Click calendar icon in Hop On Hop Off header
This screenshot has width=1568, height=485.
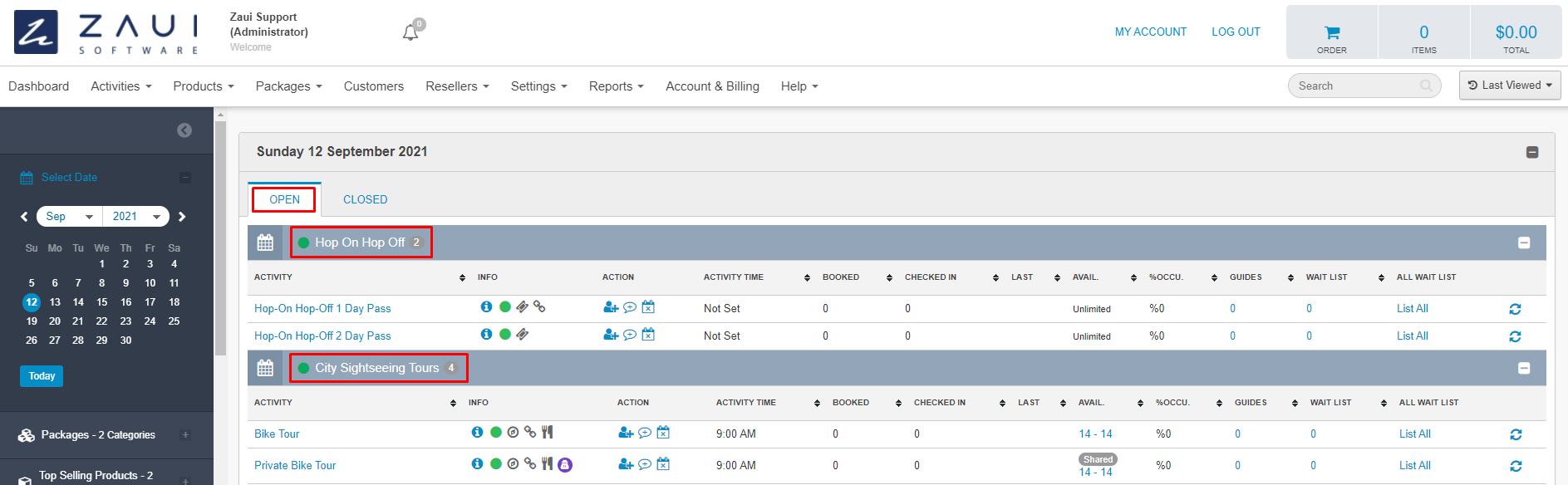(x=265, y=242)
